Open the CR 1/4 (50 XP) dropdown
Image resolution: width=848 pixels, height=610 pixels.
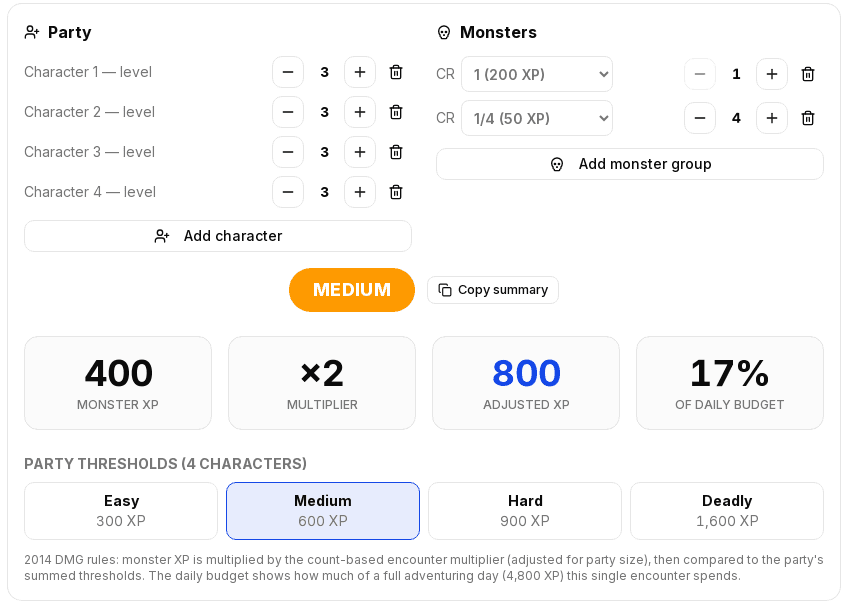tap(537, 118)
